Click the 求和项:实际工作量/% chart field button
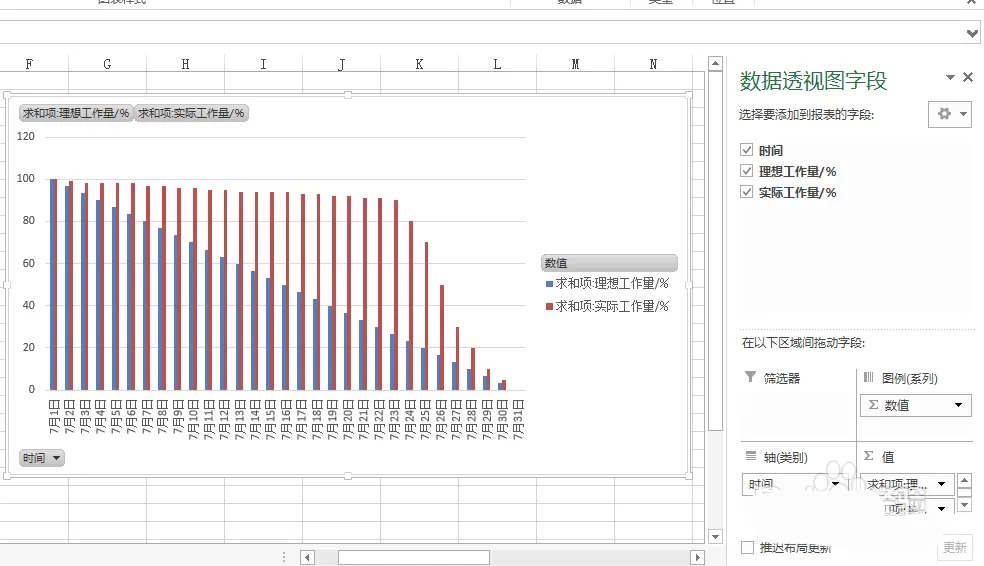 (x=191, y=113)
